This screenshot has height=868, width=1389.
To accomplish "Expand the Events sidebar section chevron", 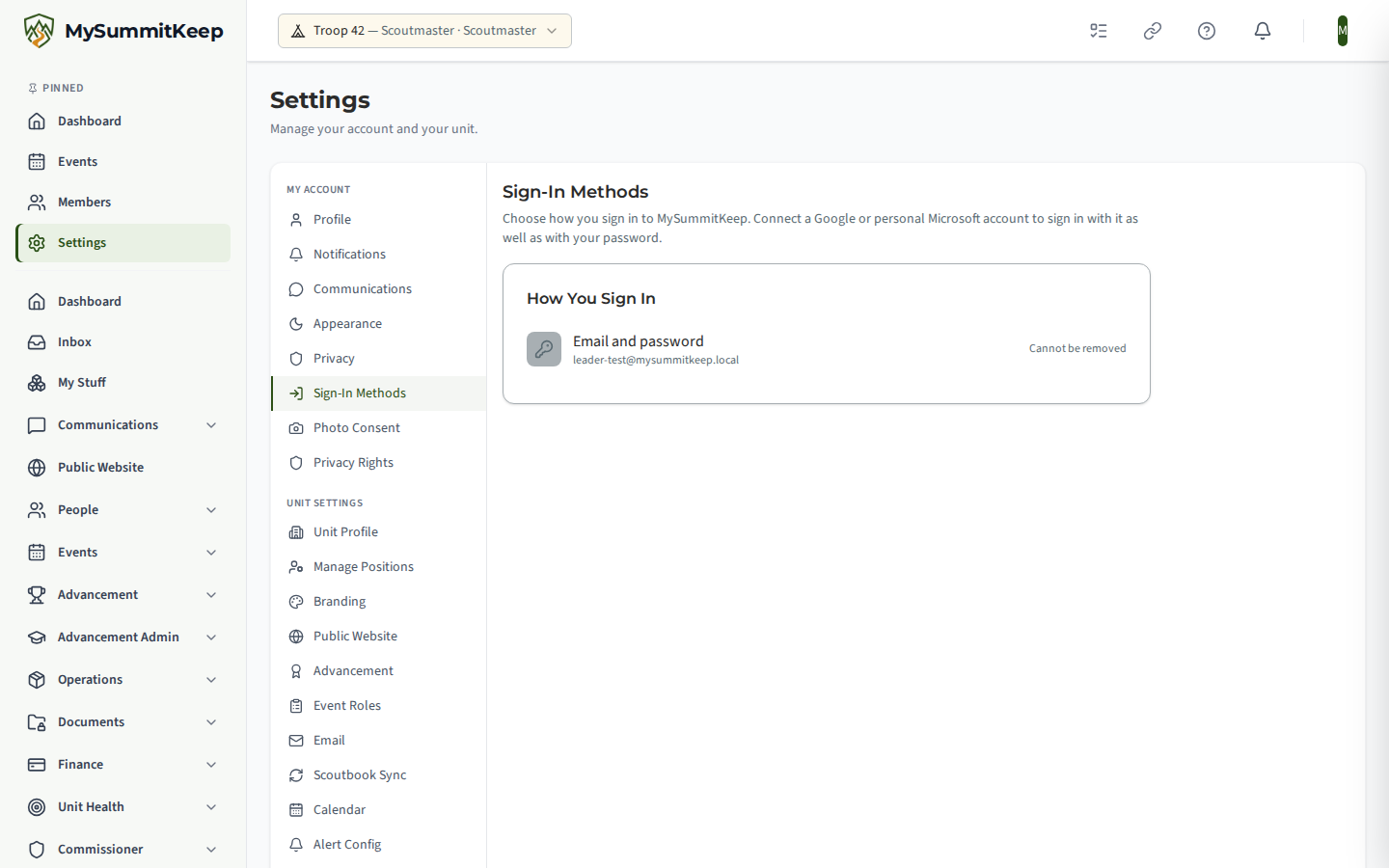I will pos(211,553).
